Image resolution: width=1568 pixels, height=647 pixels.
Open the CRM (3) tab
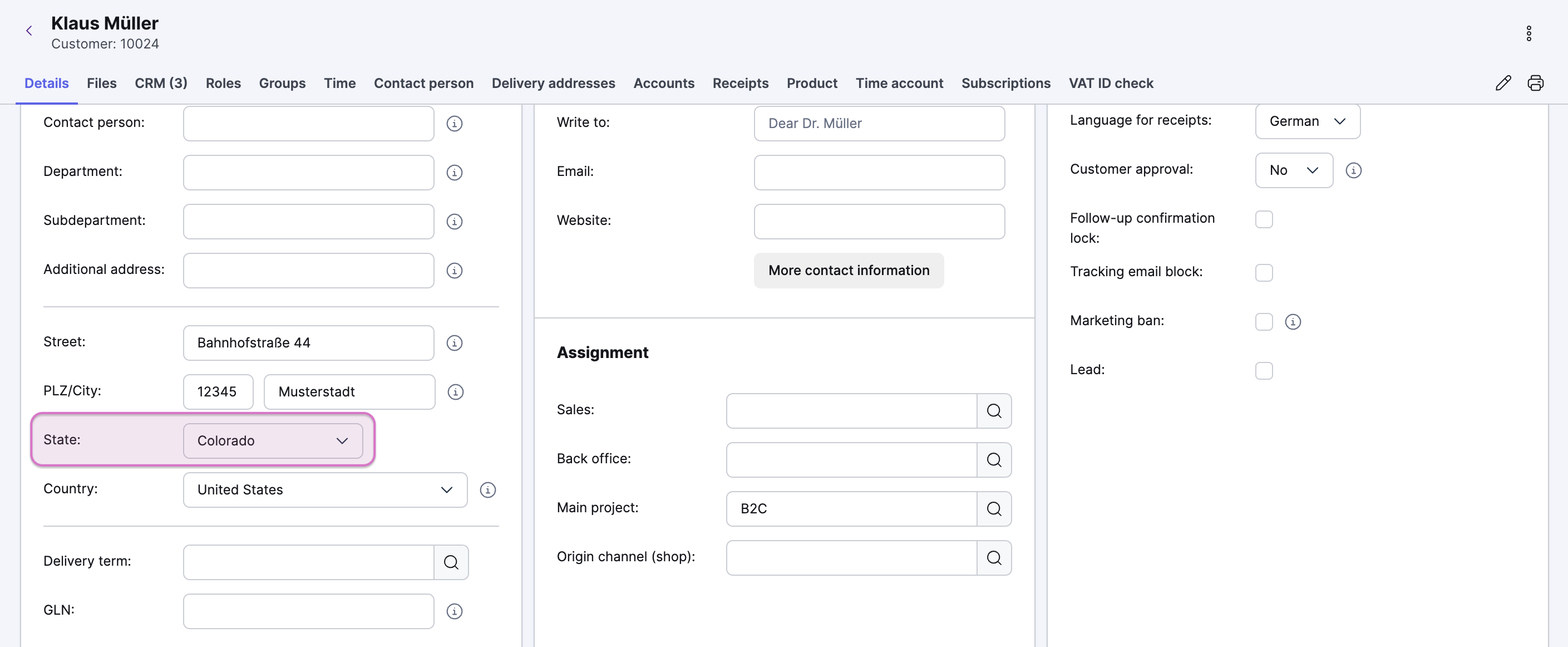161,83
